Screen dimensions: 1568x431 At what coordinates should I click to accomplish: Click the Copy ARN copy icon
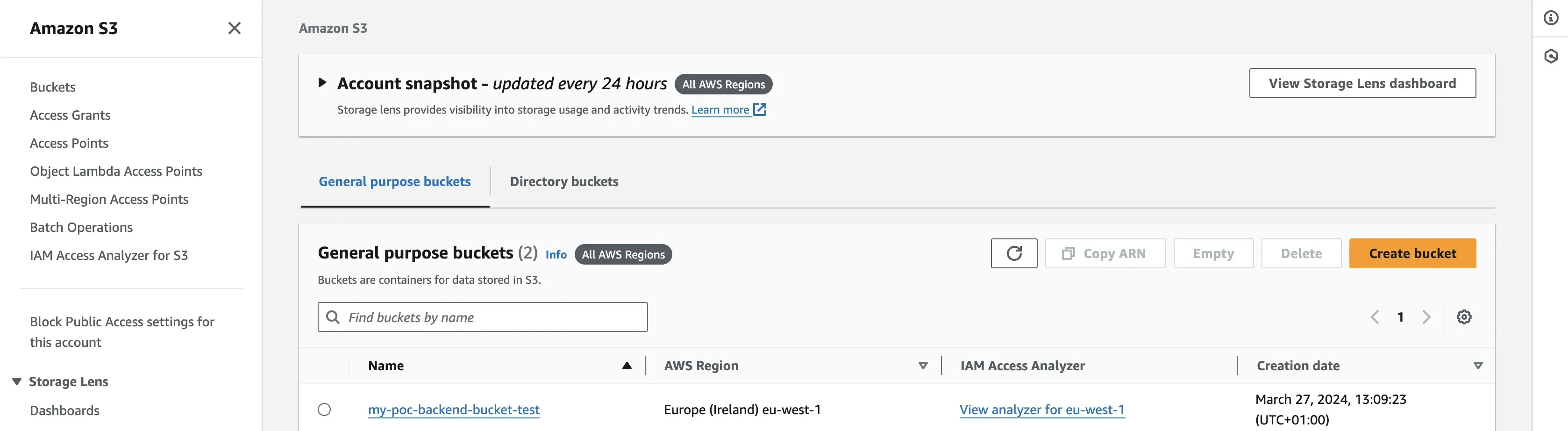coord(1068,253)
